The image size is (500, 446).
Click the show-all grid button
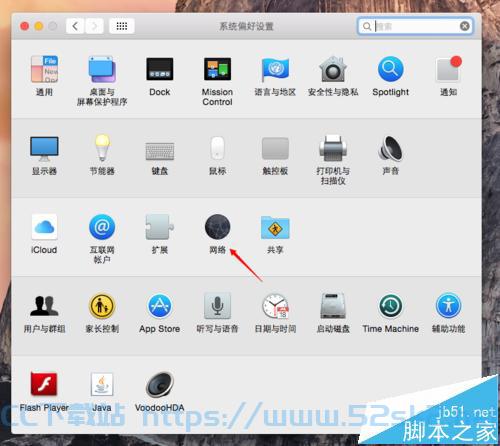(122, 26)
